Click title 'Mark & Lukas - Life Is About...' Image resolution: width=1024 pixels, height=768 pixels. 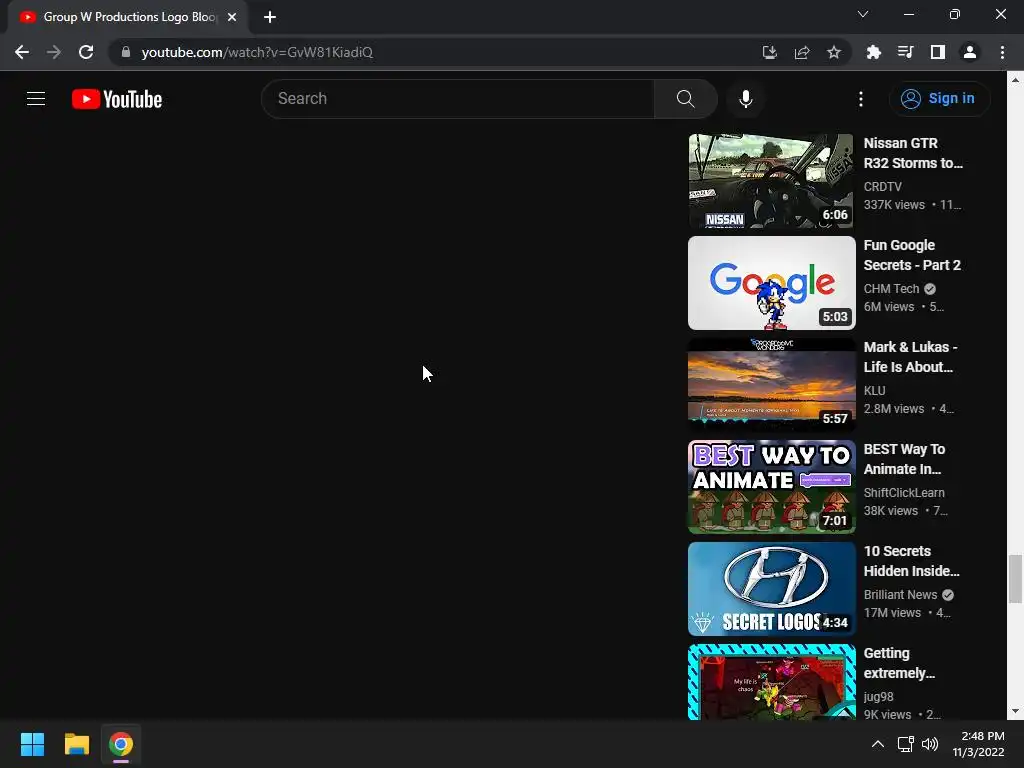[910, 357]
